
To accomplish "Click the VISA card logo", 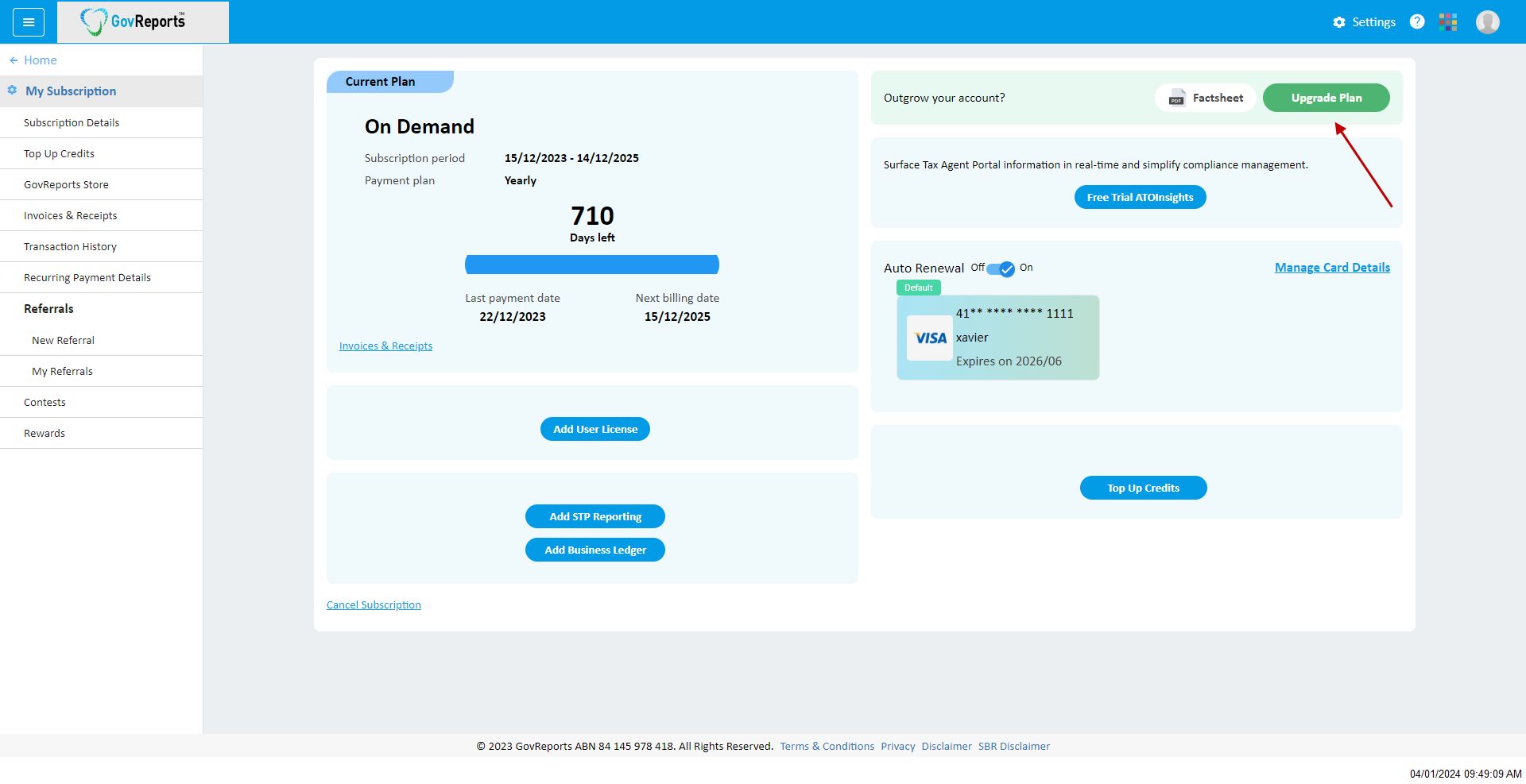I will [x=930, y=338].
